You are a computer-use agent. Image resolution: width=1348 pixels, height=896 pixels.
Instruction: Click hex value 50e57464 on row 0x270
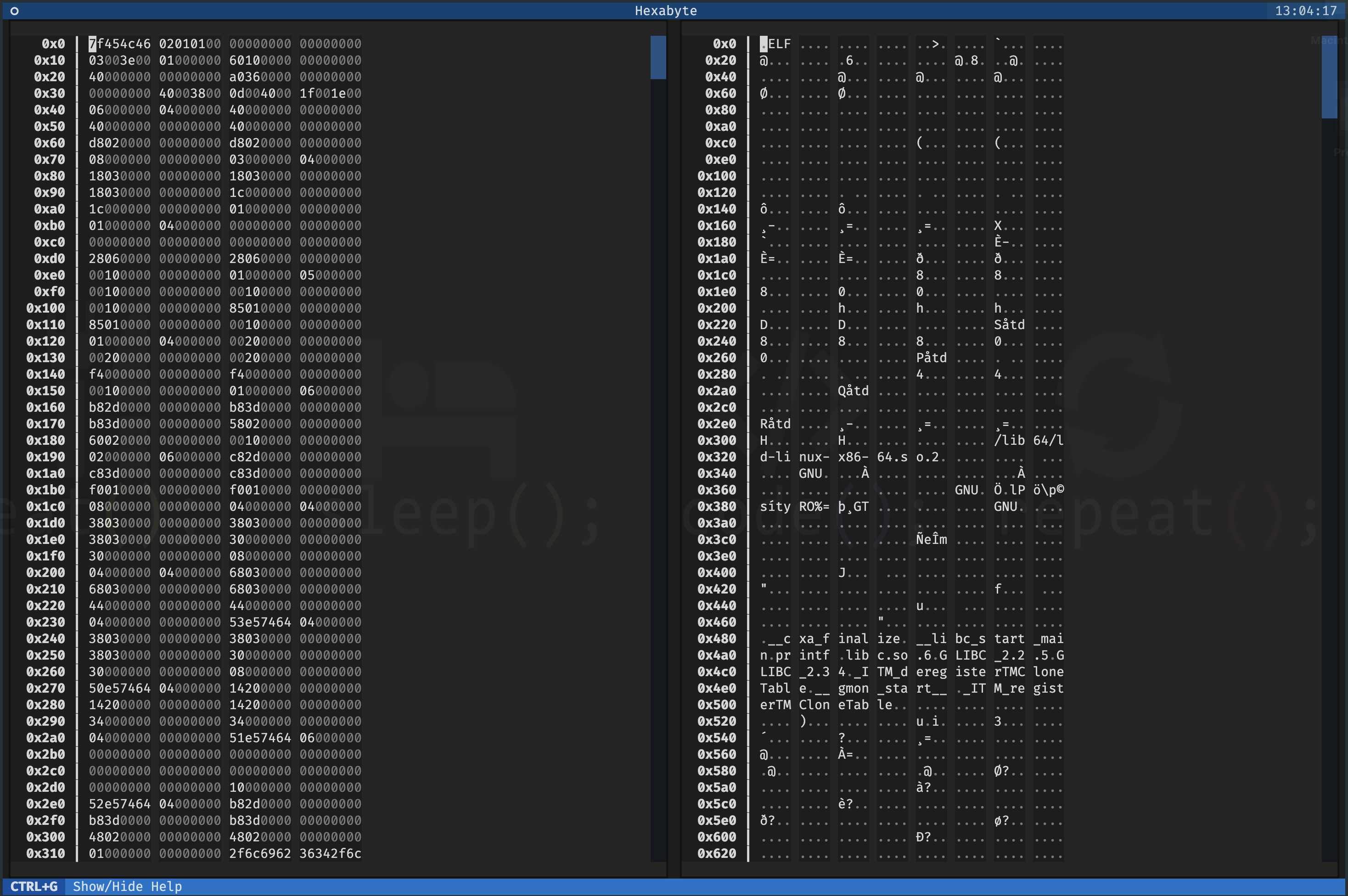120,689
